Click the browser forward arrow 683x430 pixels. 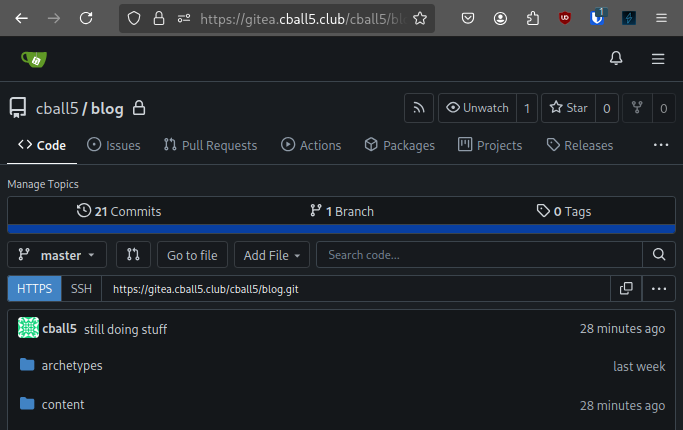coord(54,18)
